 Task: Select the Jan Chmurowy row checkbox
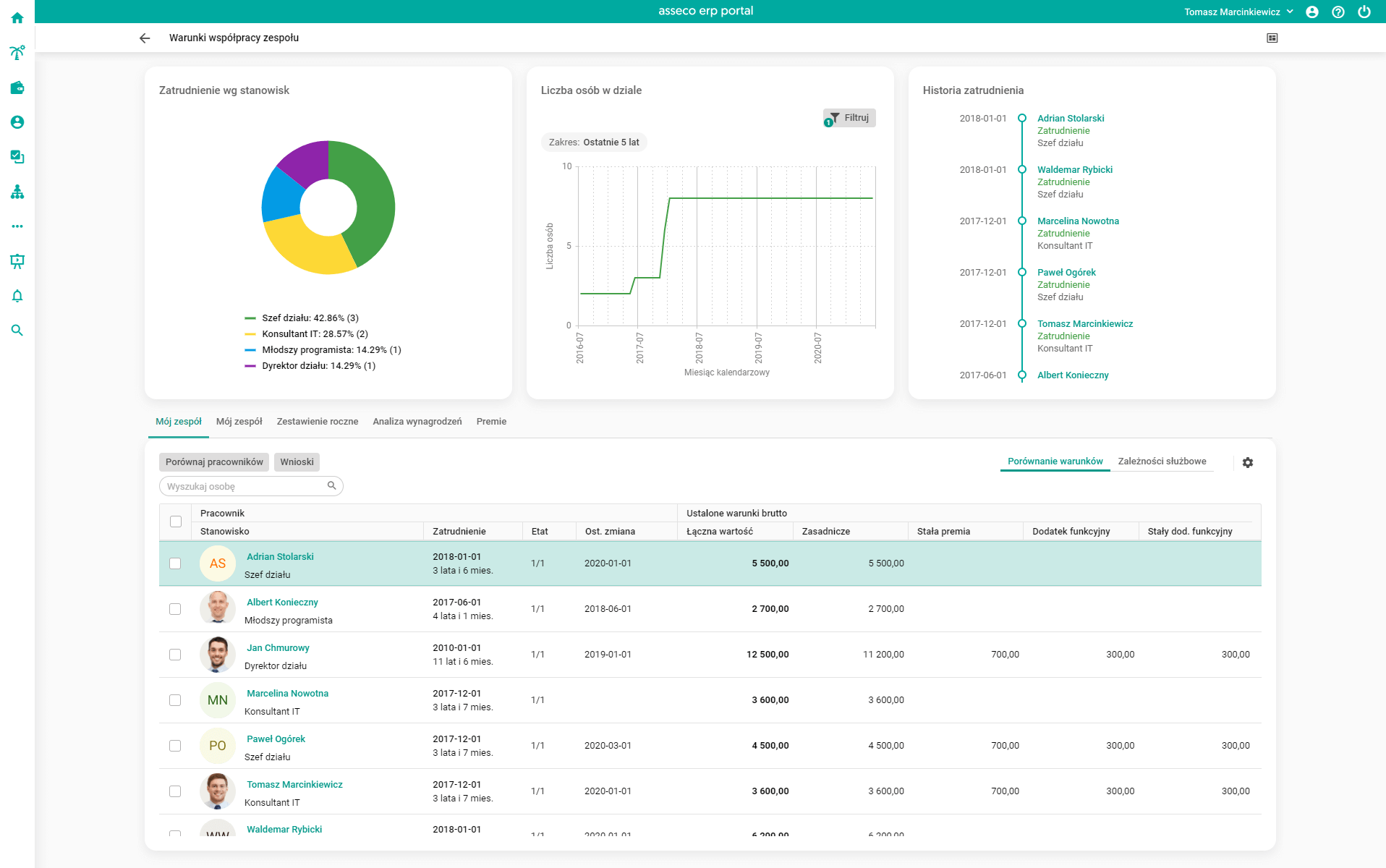[x=175, y=655]
